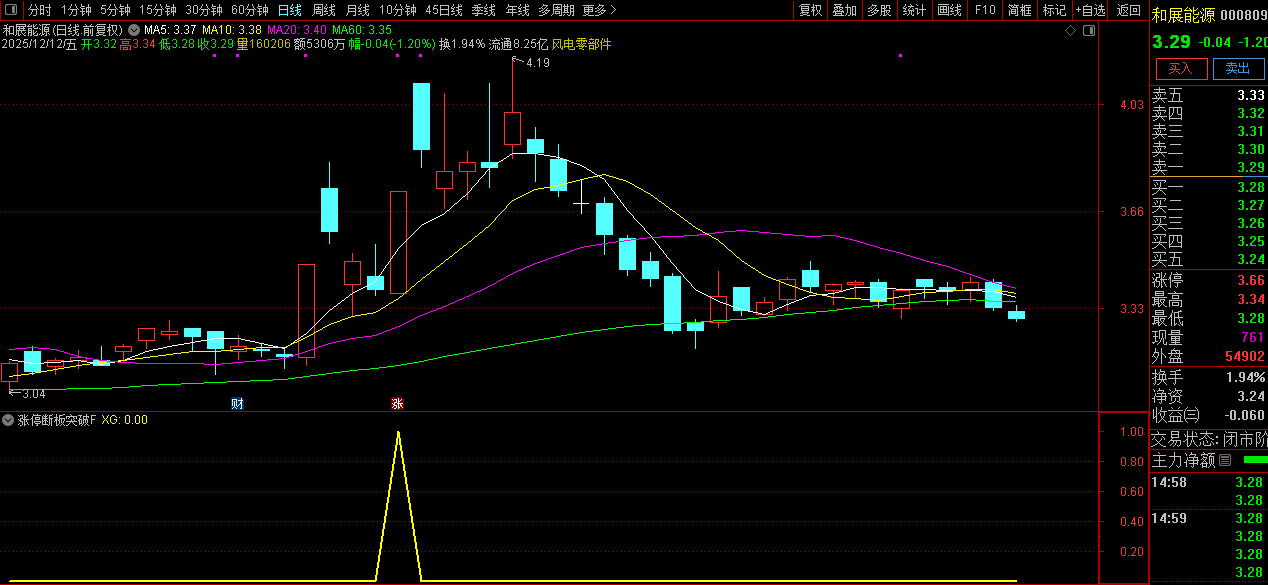
Task: Expand the 和展能源 main chart indicator dropdown
Action: (x=133, y=30)
